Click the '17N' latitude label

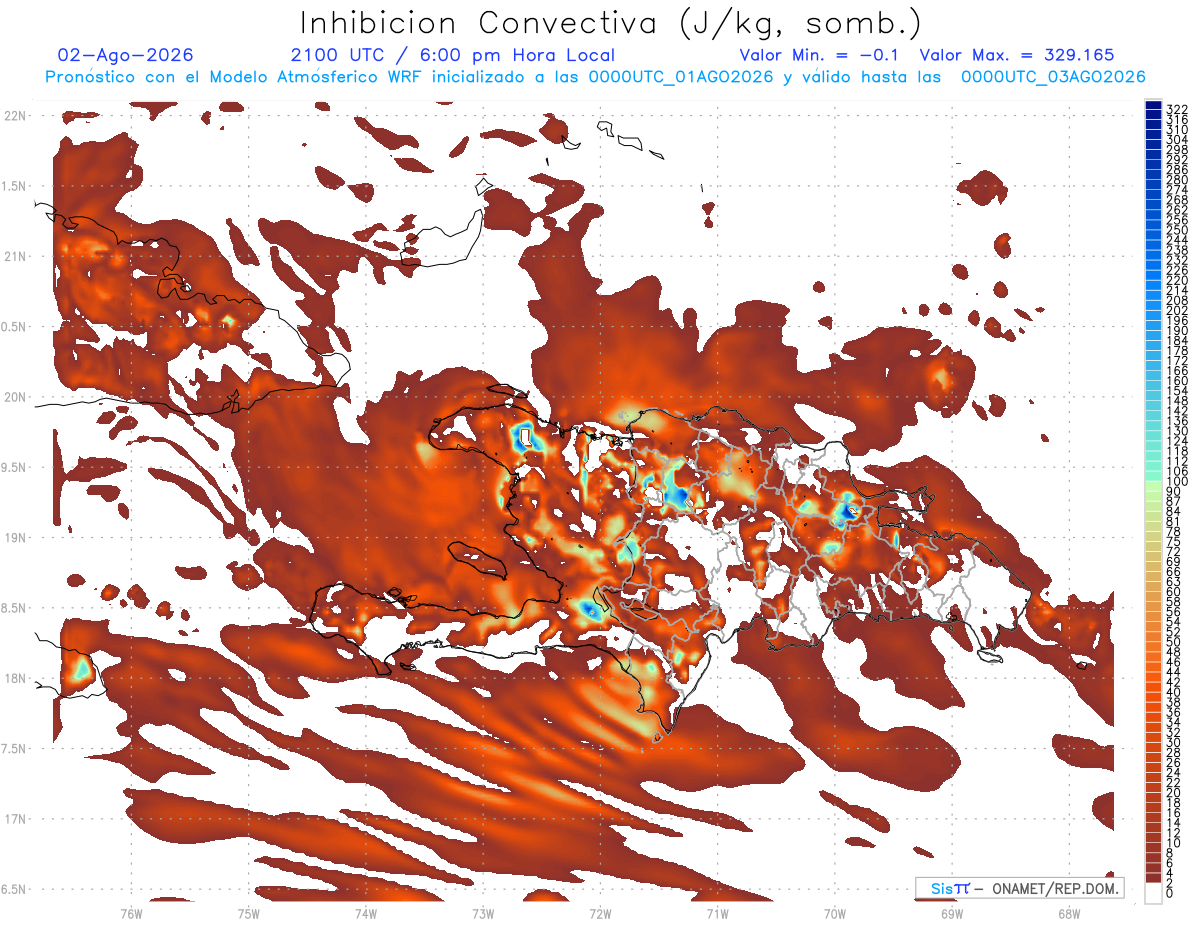pos(14,819)
